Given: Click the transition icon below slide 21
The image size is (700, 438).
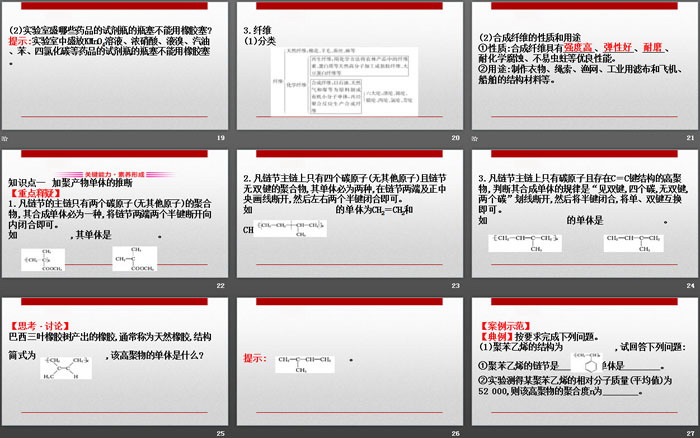Looking at the screenshot, I should click(x=473, y=136).
